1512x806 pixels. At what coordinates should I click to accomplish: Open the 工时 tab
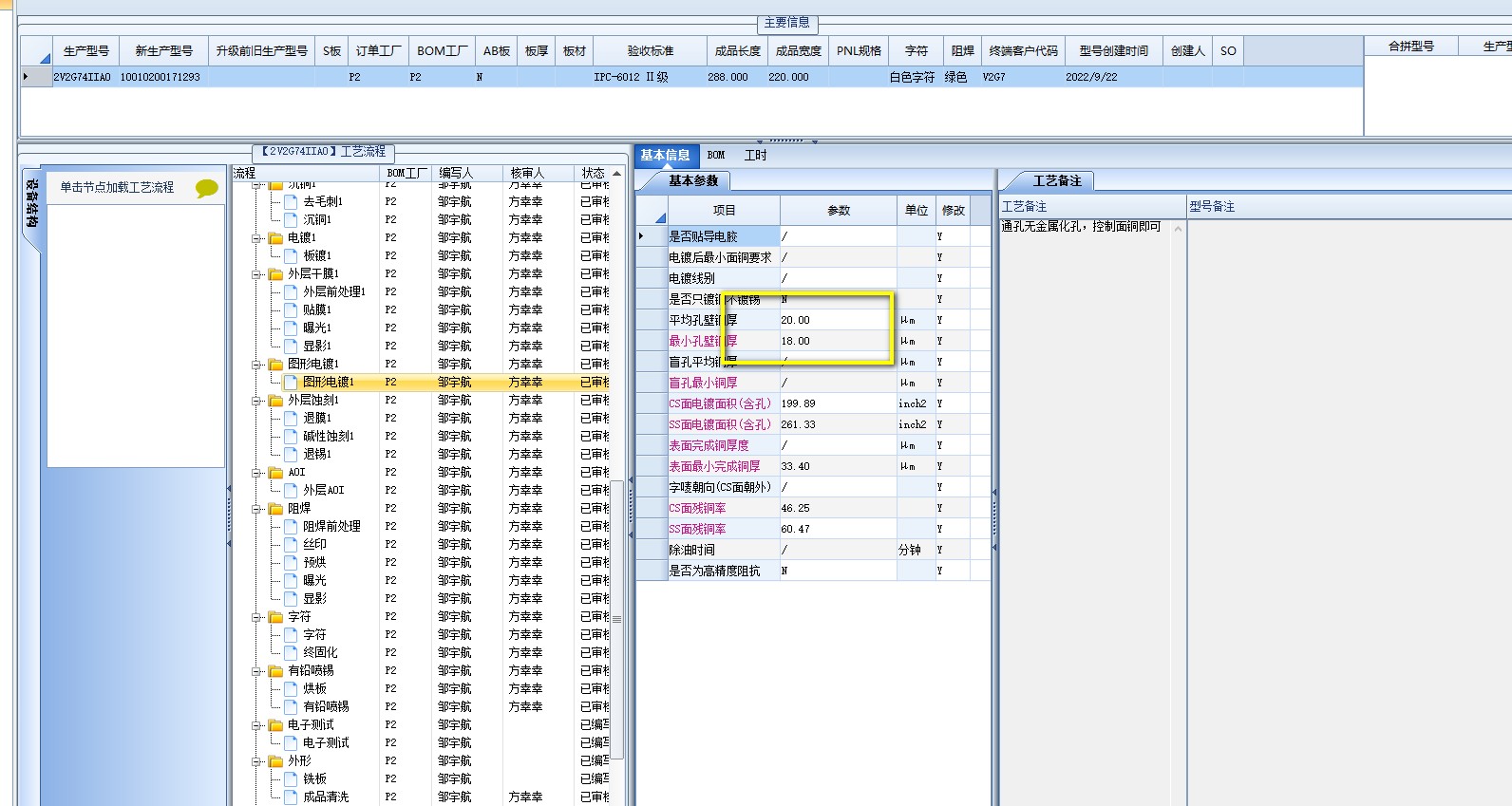pyautogui.click(x=755, y=156)
